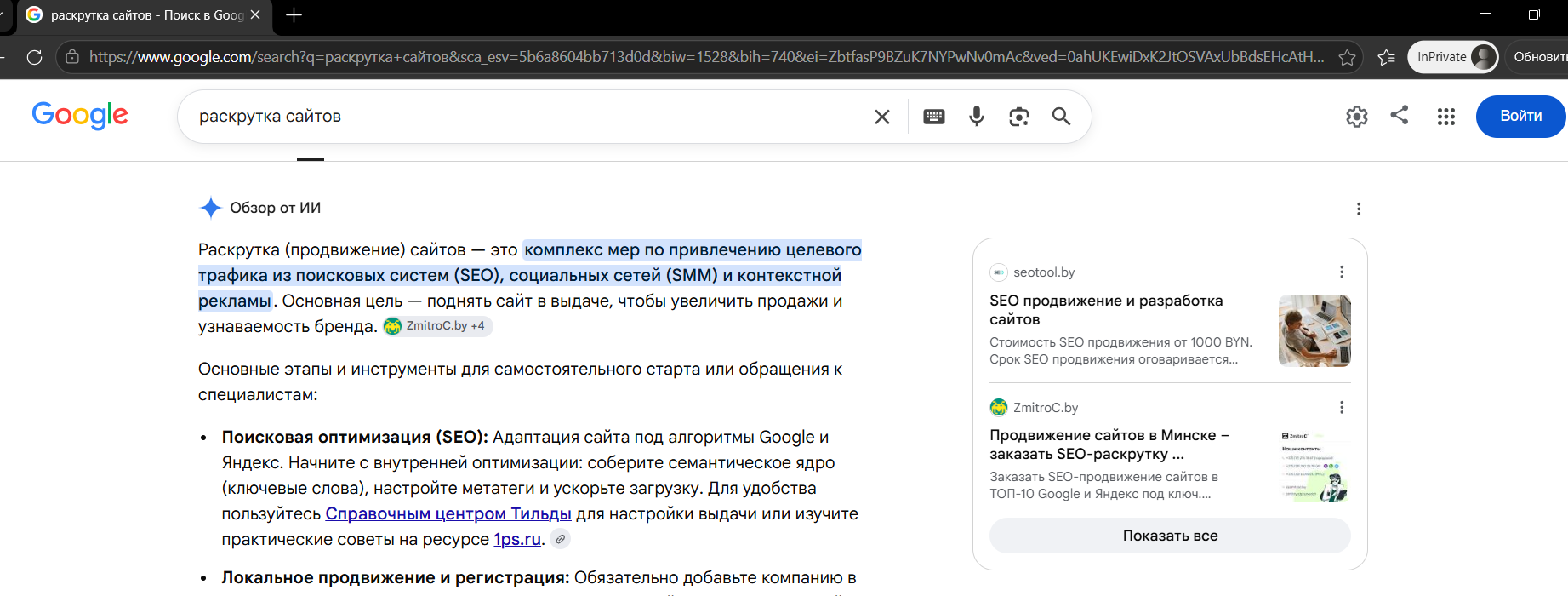The height and width of the screenshot is (596, 1568).
Task: Start voice search with the microphone
Action: (977, 117)
